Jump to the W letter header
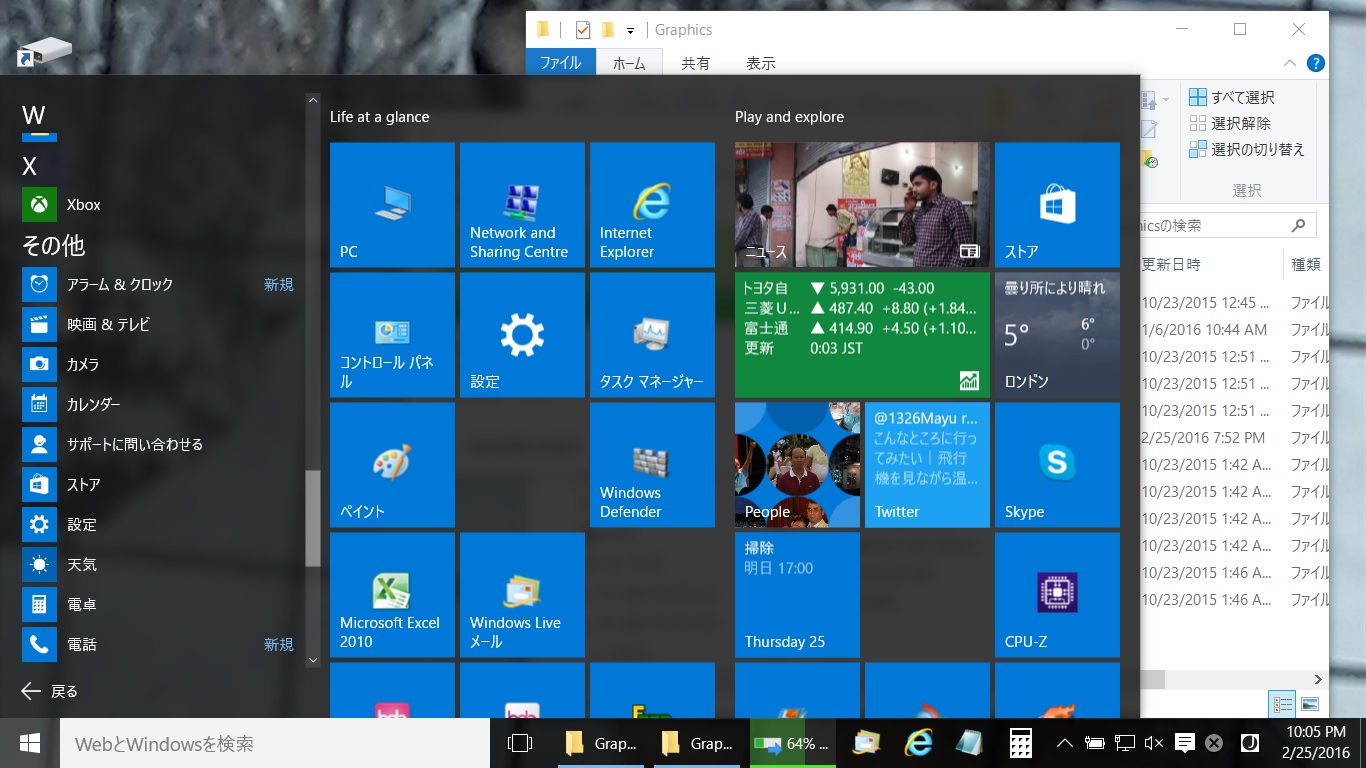This screenshot has width=1366, height=768. [34, 115]
